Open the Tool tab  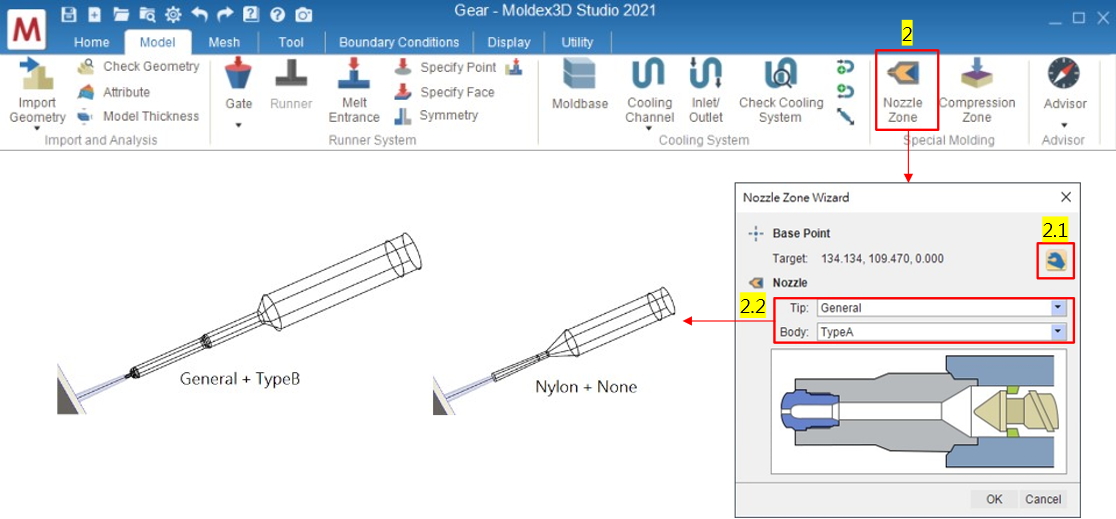pos(291,42)
